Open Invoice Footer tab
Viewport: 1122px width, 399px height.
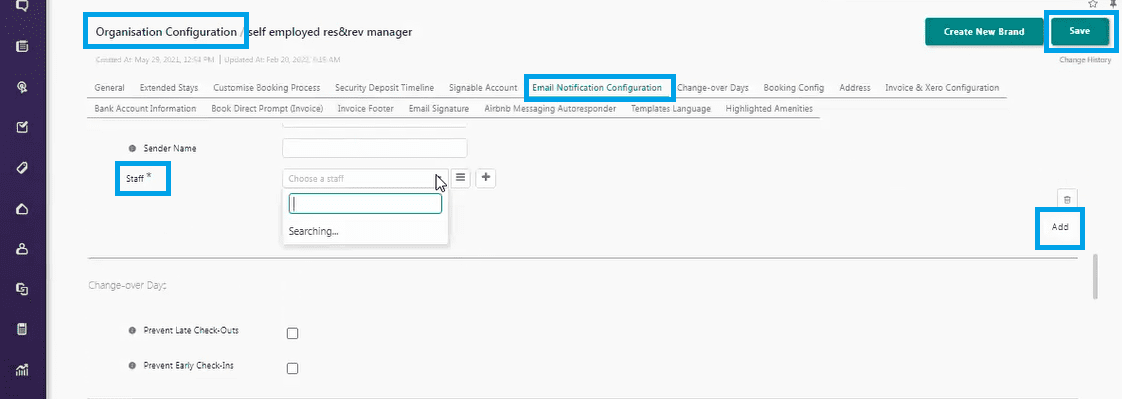tap(366, 109)
